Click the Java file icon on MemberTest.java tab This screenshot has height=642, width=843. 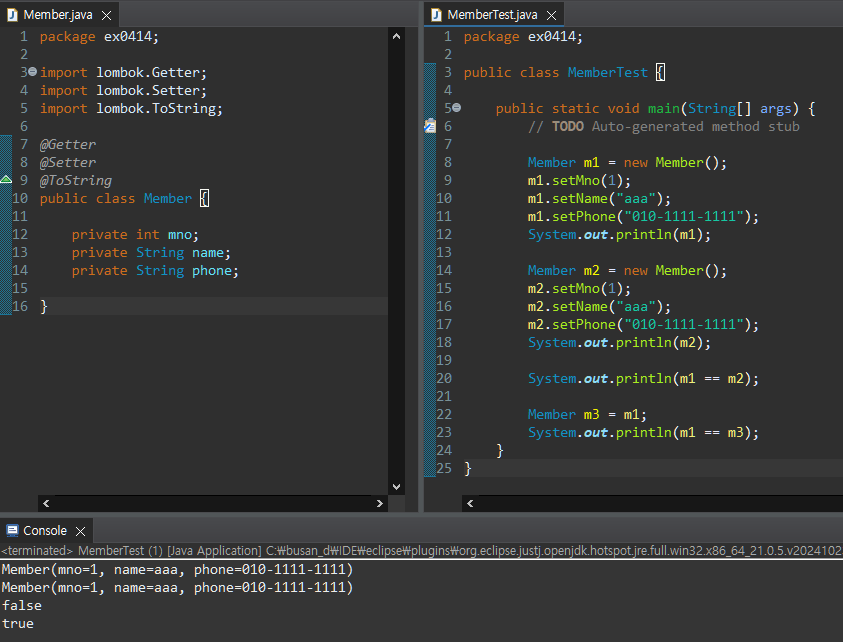pos(436,15)
